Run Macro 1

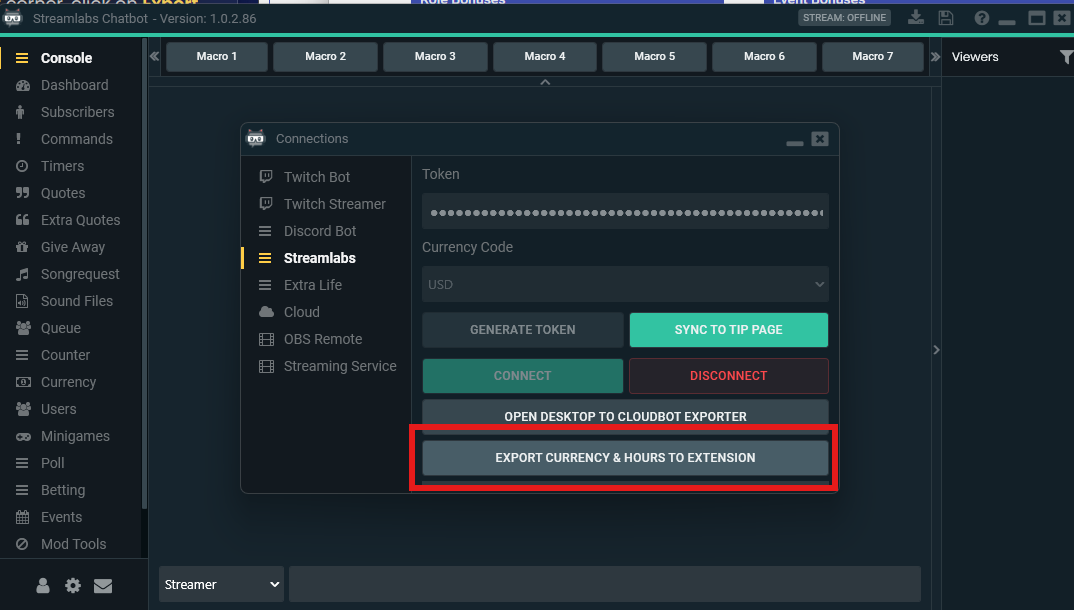[216, 57]
